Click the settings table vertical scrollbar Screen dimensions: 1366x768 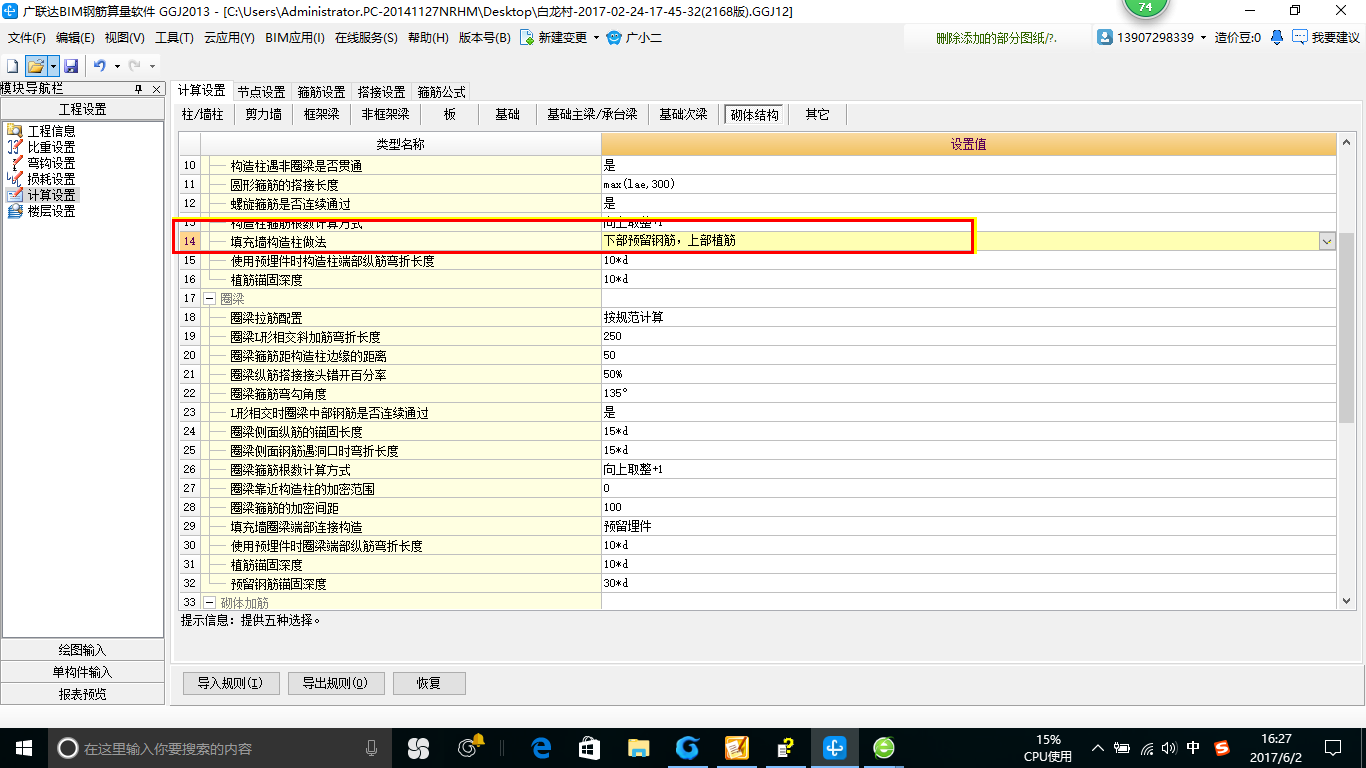click(x=1347, y=328)
